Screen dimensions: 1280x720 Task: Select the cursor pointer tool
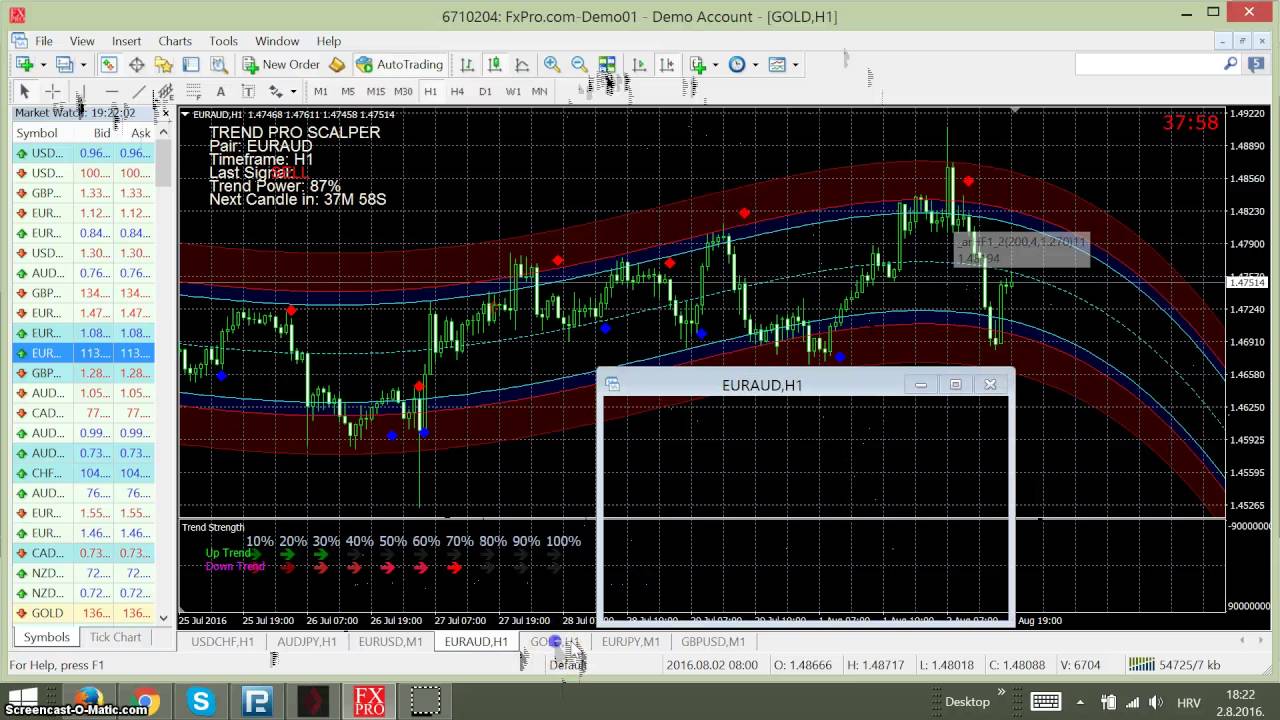coord(25,91)
